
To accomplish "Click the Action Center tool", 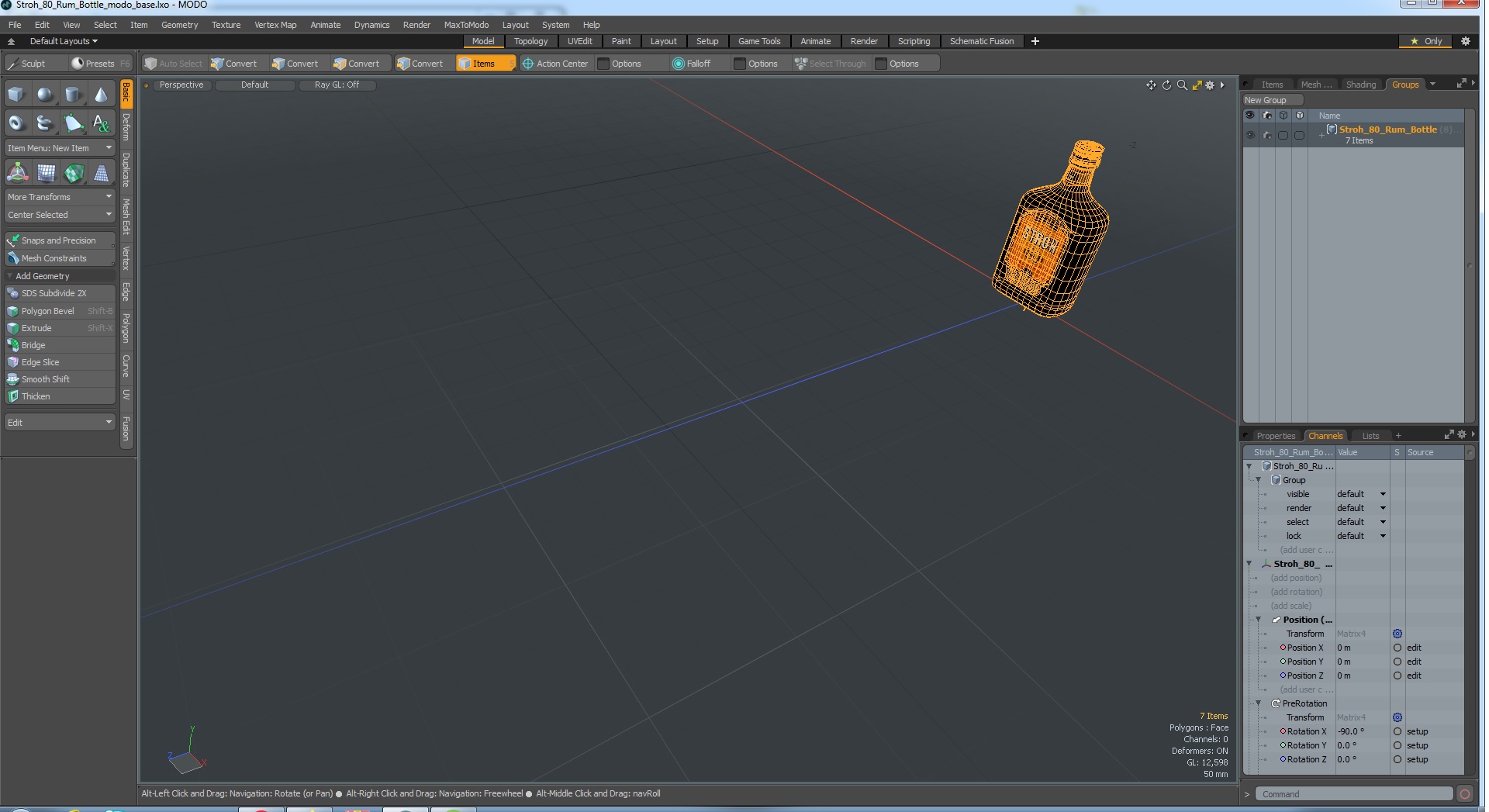I will tap(555, 64).
